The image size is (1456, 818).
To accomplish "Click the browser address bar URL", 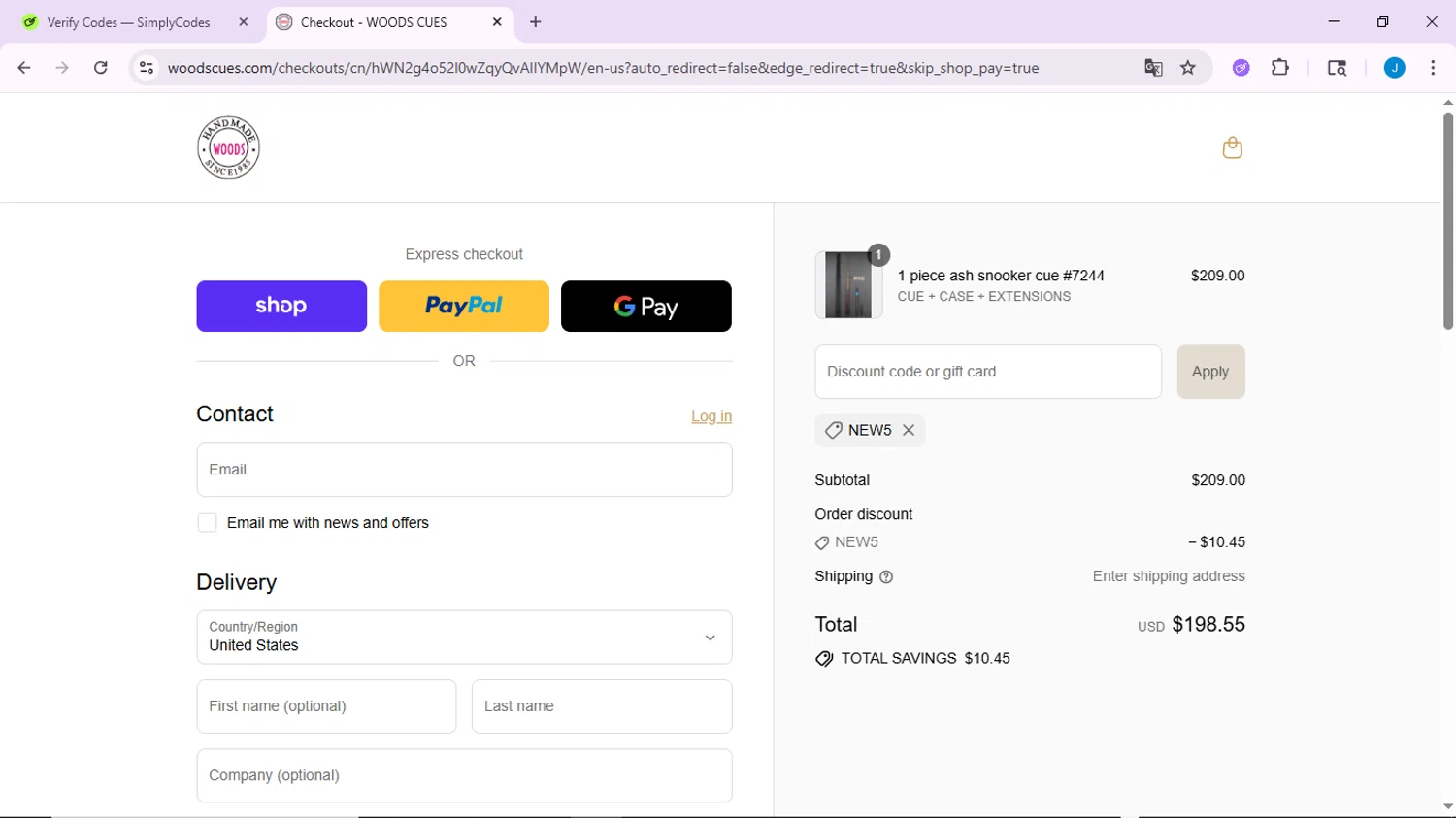I will 603,68.
